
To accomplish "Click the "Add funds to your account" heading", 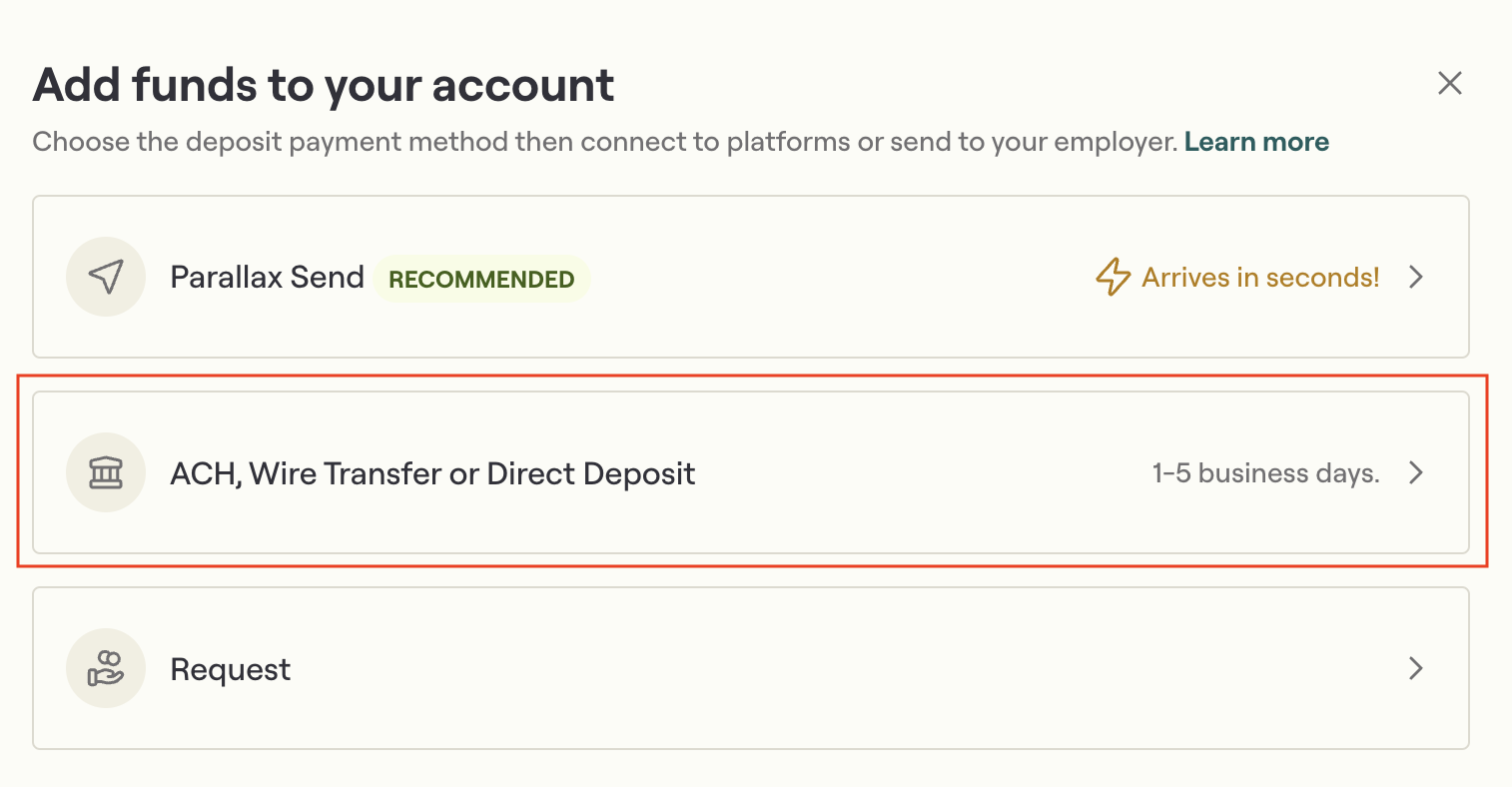I will click(x=324, y=85).
